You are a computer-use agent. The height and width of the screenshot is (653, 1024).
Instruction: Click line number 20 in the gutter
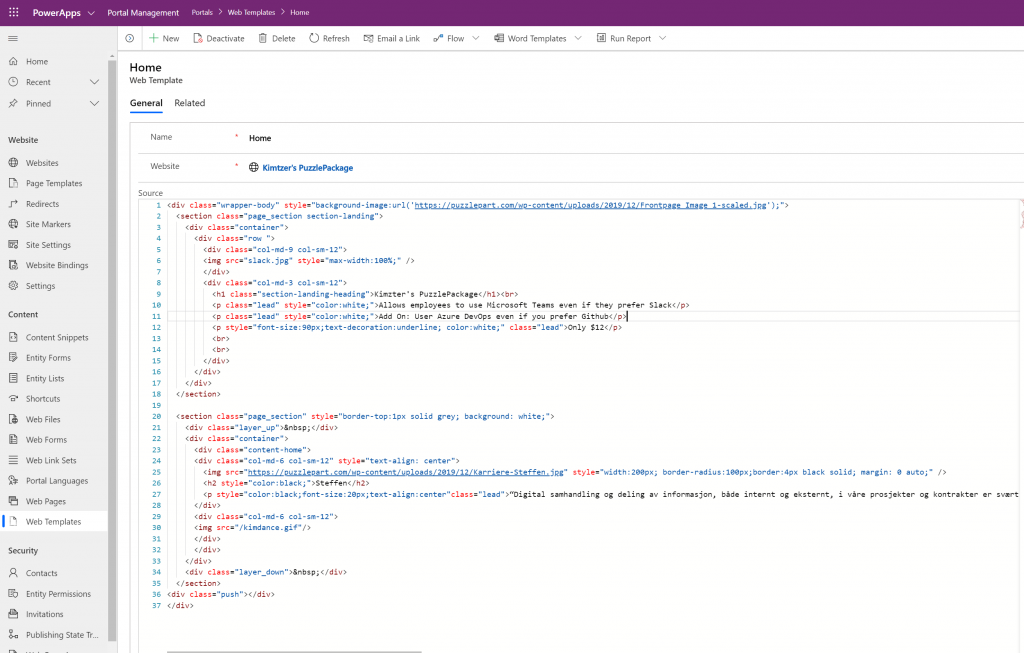coord(157,417)
